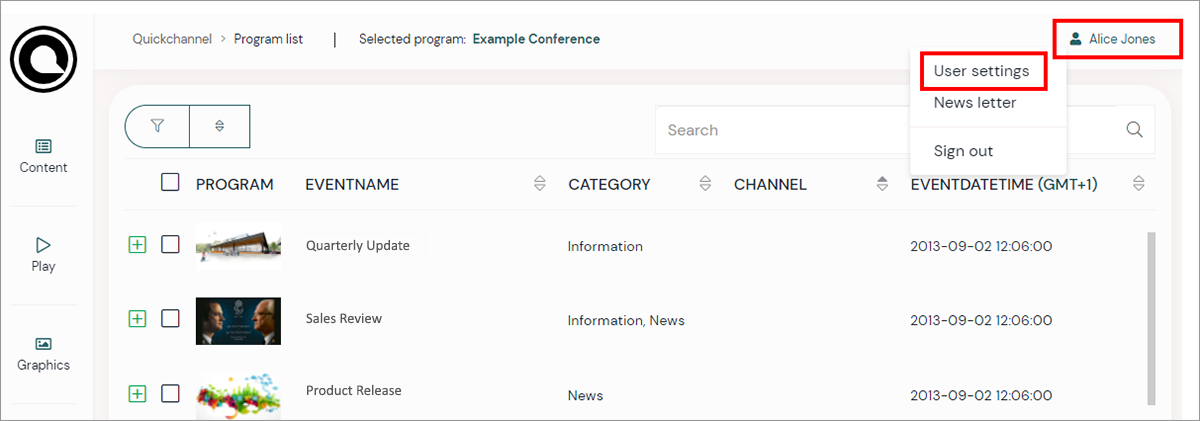Click the filter funnel icon
This screenshot has height=421, width=1200.
click(x=157, y=126)
